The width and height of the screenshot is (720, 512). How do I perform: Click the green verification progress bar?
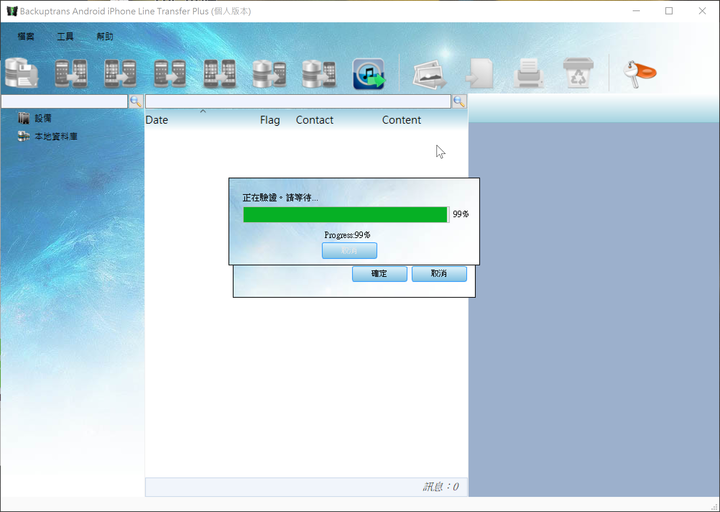[346, 214]
